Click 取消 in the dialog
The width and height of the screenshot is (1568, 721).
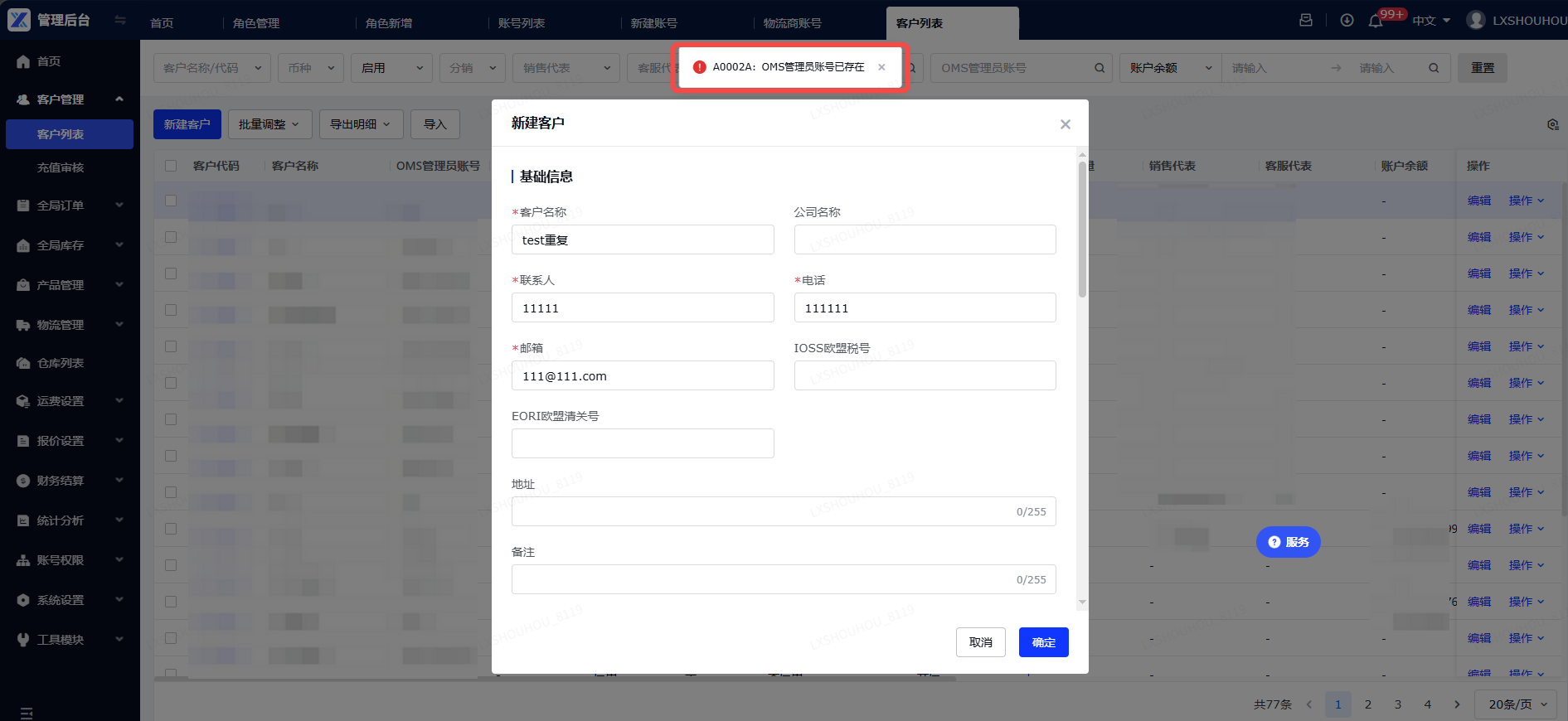981,642
